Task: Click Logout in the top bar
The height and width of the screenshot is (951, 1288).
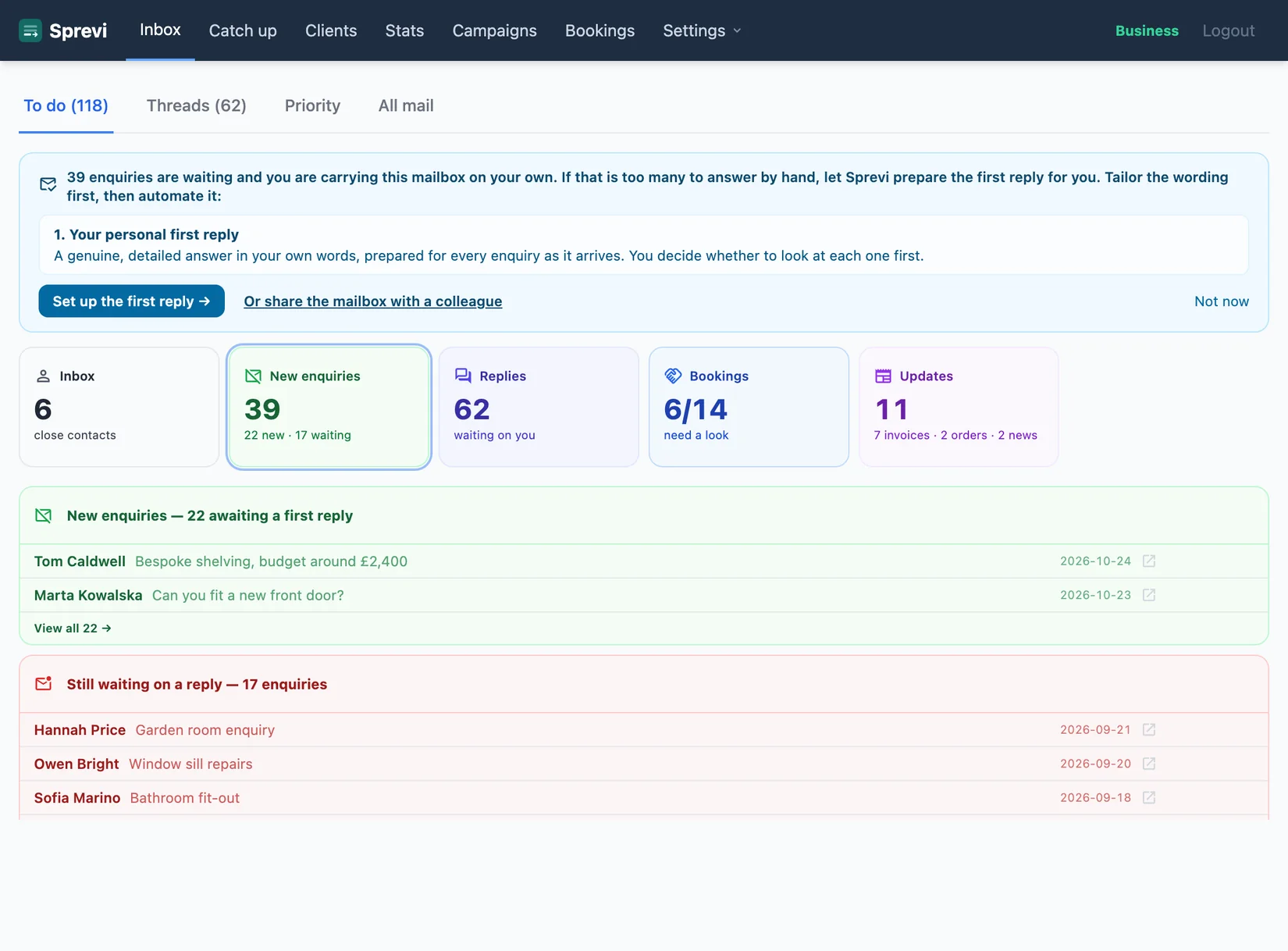Action: pyautogui.click(x=1229, y=30)
